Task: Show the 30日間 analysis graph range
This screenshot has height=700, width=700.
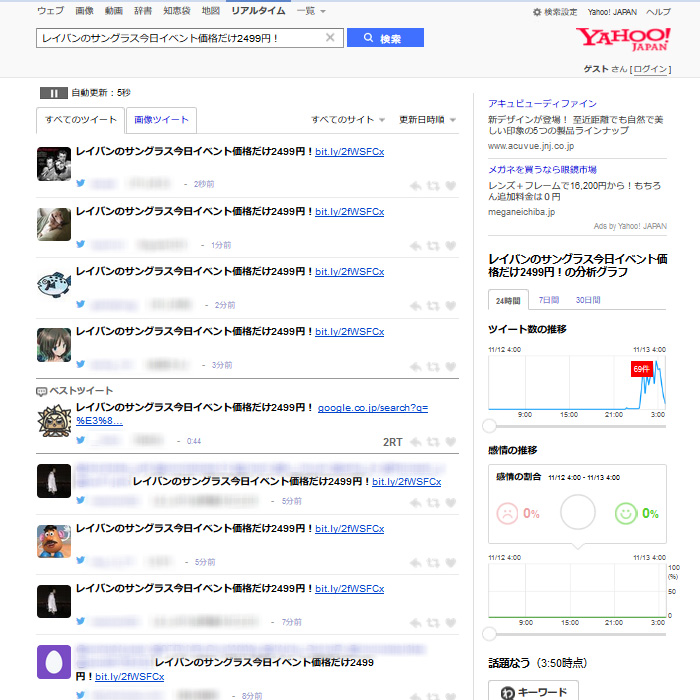Action: point(587,300)
